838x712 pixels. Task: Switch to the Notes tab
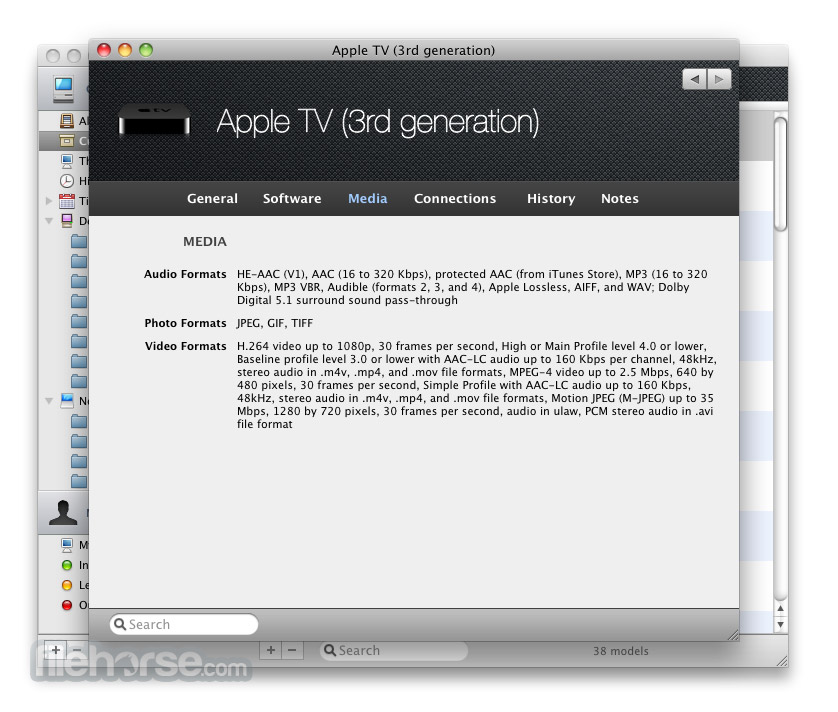pos(619,198)
